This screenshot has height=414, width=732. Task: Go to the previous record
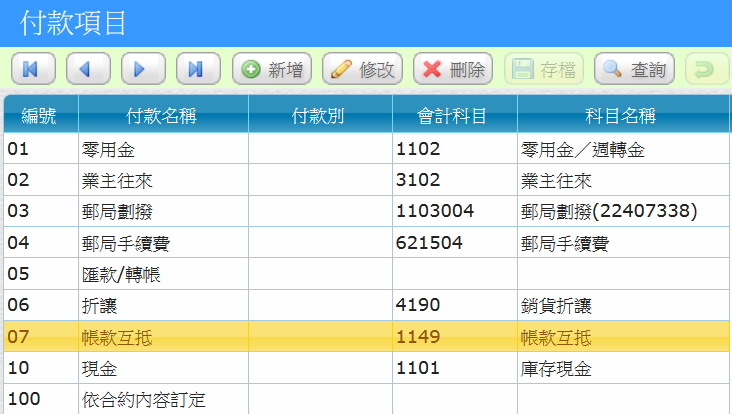[88, 69]
